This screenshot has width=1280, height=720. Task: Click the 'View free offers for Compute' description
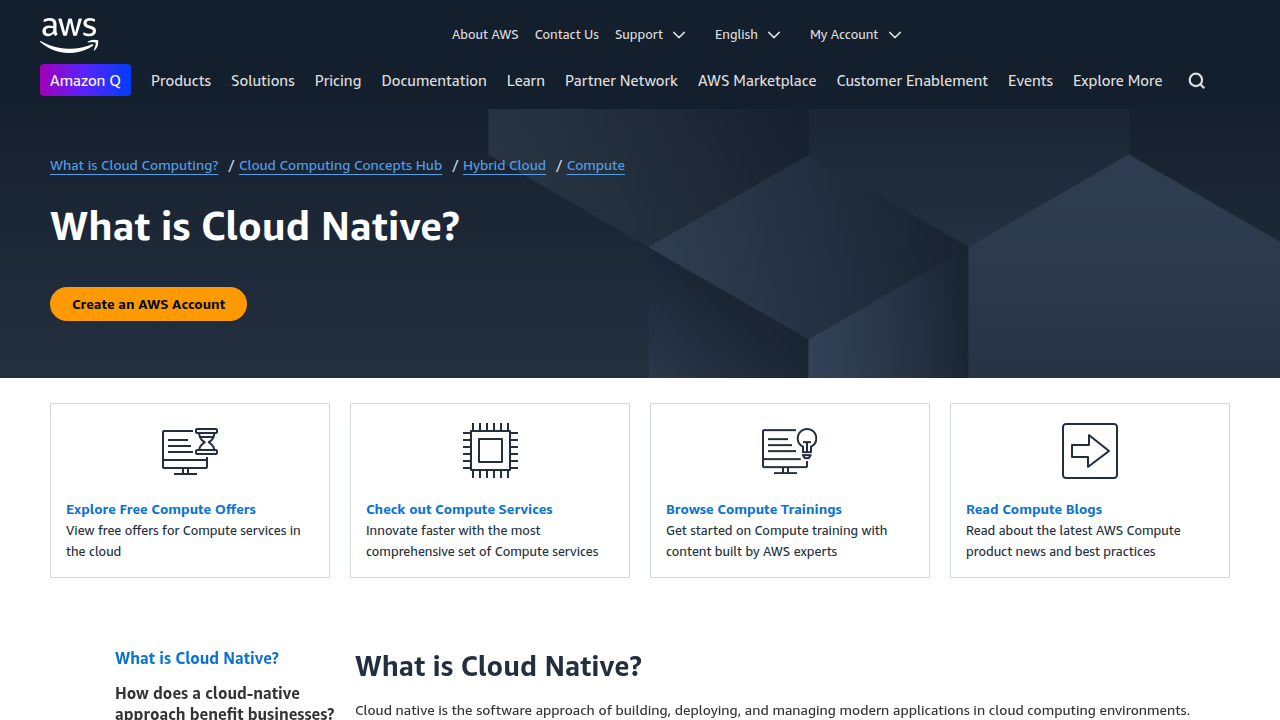(183, 541)
